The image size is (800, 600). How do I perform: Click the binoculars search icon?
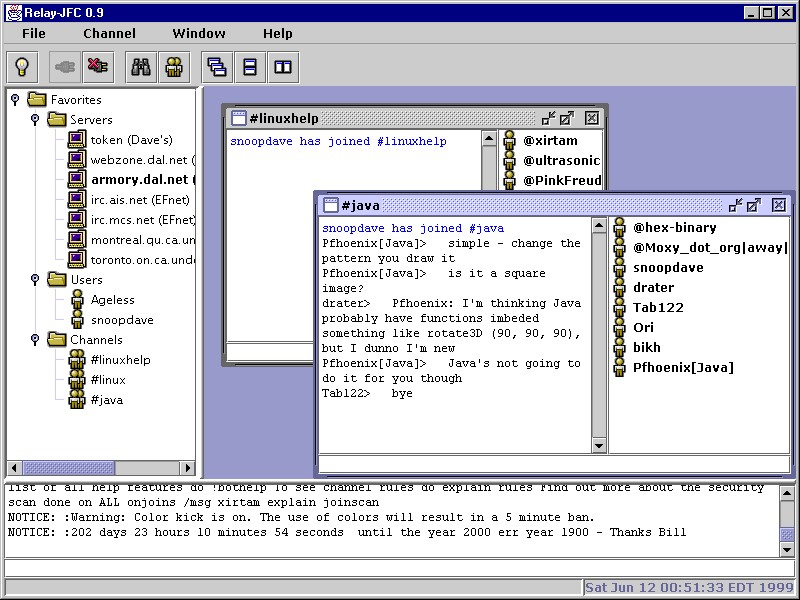(141, 67)
